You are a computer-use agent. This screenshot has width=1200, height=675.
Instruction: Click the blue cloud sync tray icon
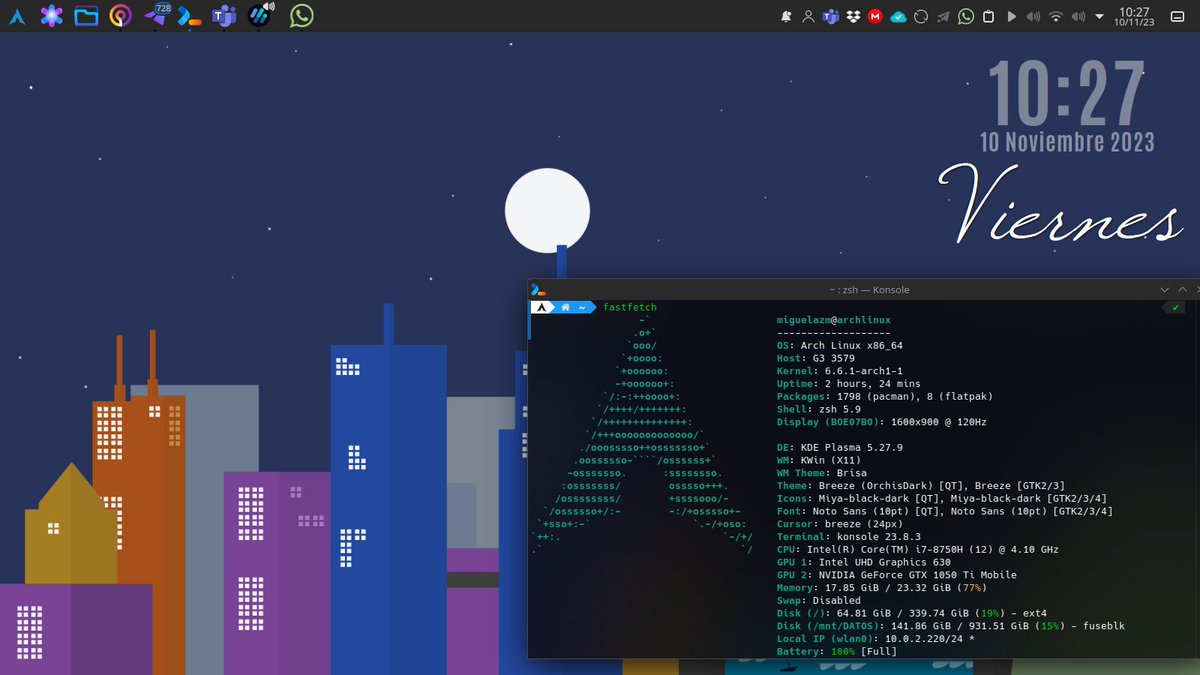point(898,17)
